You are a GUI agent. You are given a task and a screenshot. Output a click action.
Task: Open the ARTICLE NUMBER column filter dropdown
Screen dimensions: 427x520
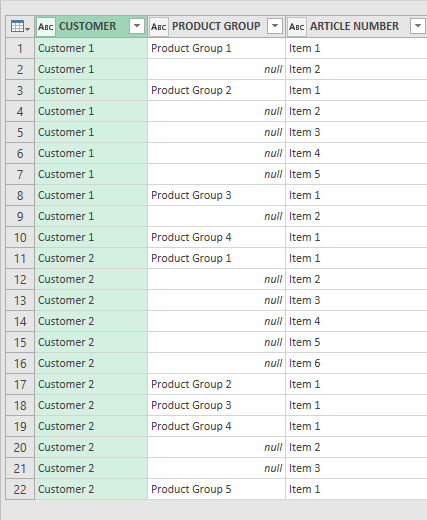pos(418,26)
